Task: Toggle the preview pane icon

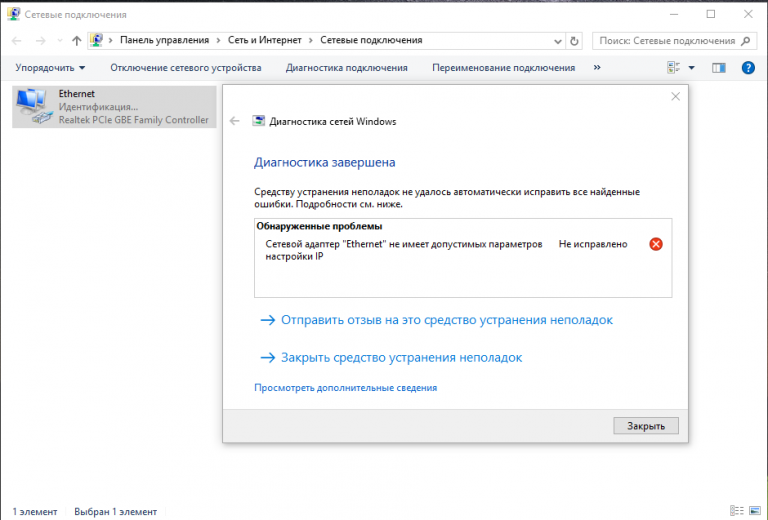Action: pos(719,68)
